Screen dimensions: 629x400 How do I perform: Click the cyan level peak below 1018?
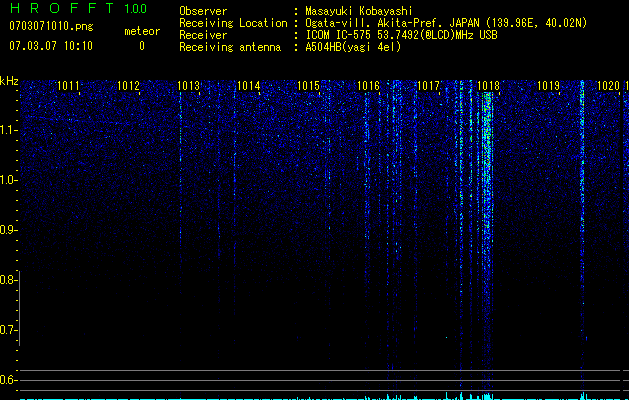coord(487,396)
